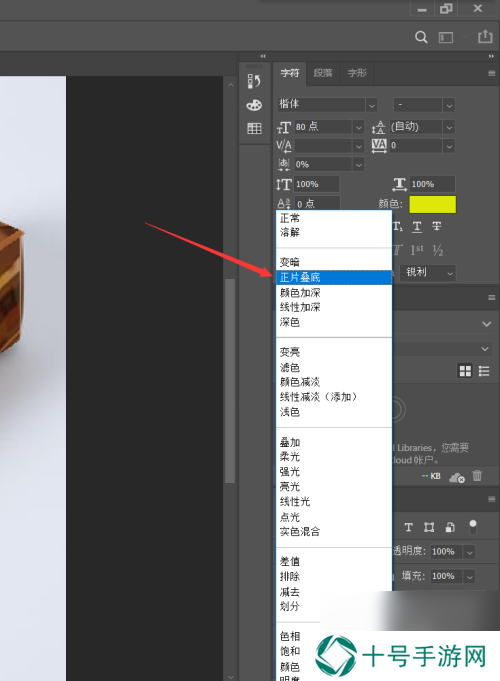Select blend mode 差值

click(334, 562)
